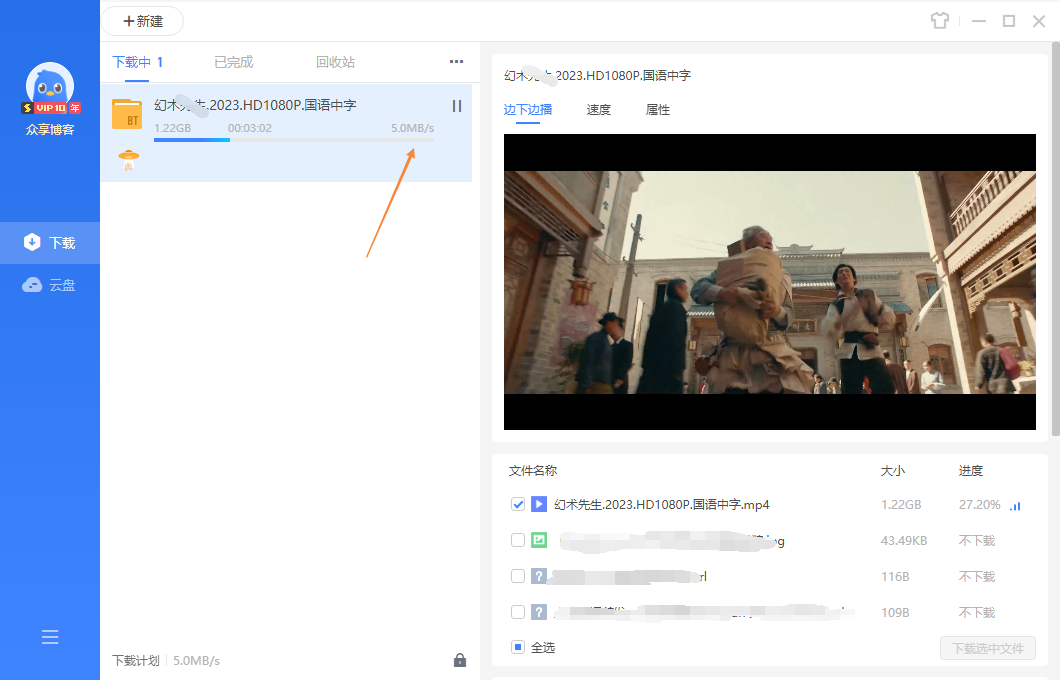Click the 文件名称 column header

point(533,470)
